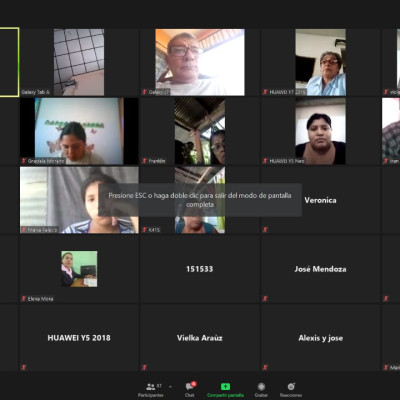Expand the caret next to Participantes
The height and width of the screenshot is (400, 400).
[x=170, y=387]
